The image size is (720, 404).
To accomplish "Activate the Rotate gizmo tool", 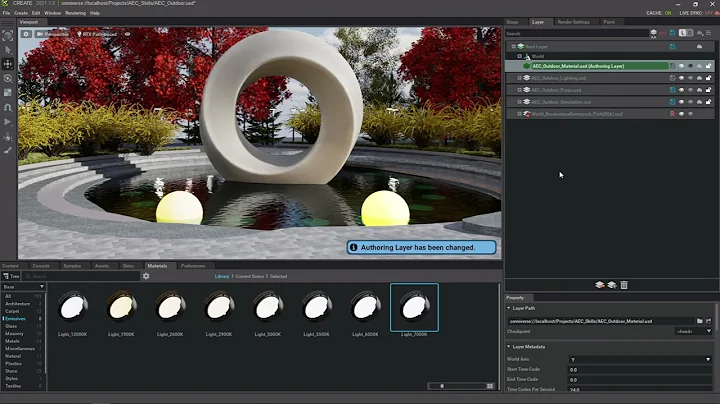I will 8,79.
